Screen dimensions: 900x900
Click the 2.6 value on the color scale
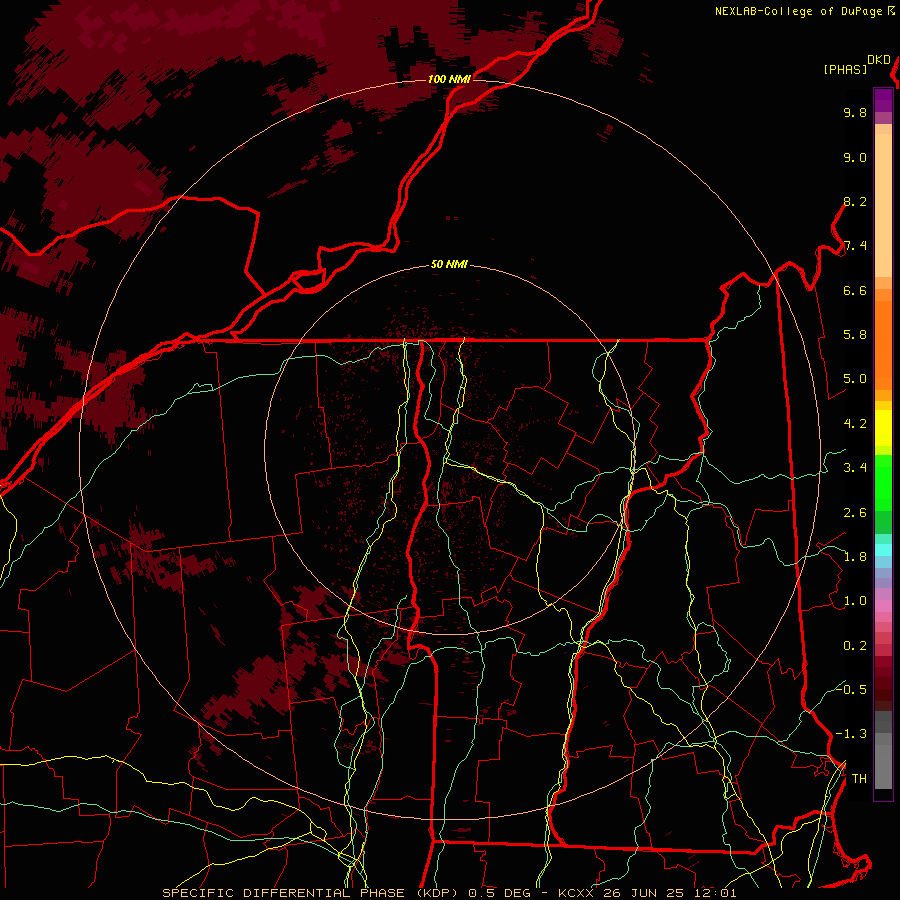855,513
